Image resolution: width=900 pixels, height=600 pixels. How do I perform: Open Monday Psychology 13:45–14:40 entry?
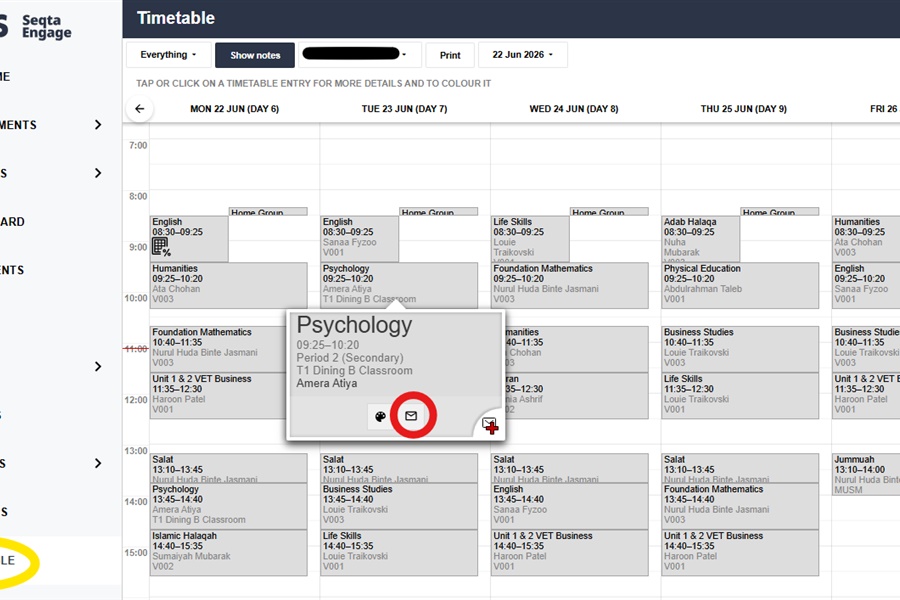[228, 506]
